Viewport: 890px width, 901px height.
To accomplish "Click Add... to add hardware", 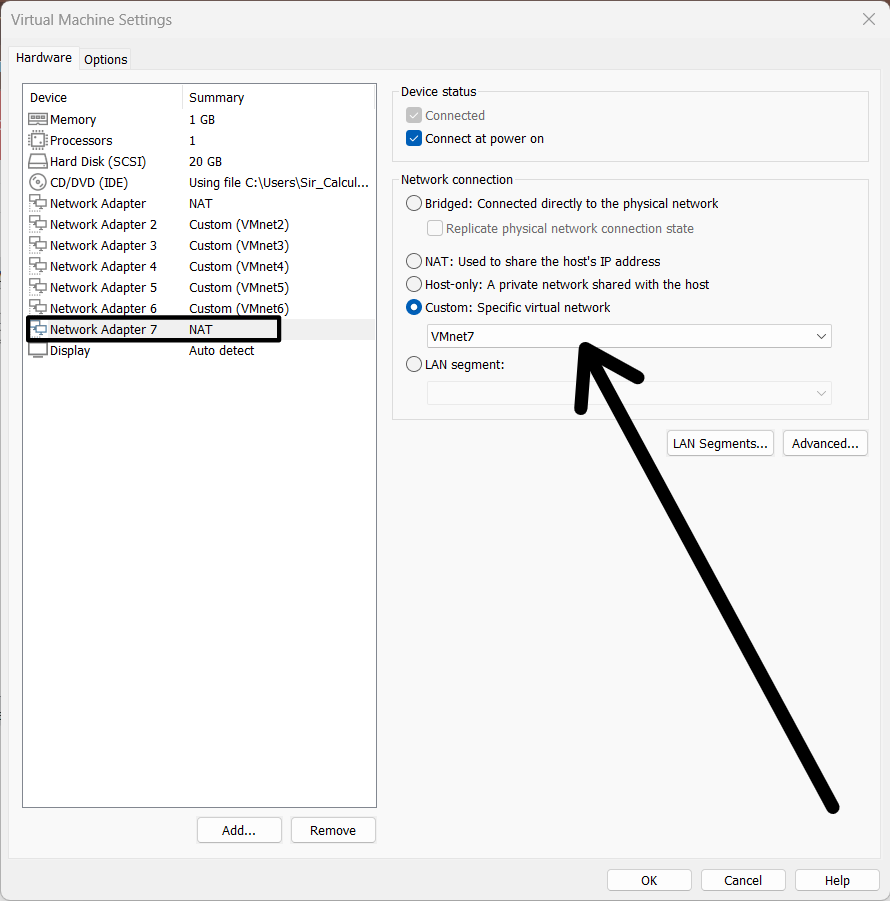I will (x=239, y=830).
